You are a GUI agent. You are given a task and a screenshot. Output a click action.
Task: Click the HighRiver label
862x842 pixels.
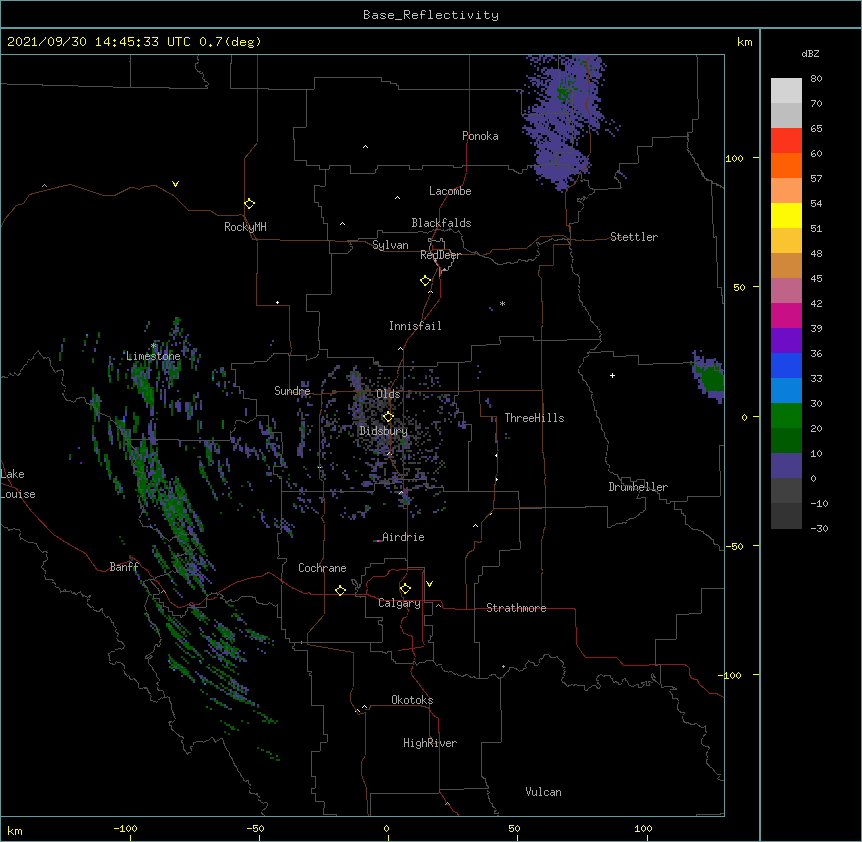430,743
